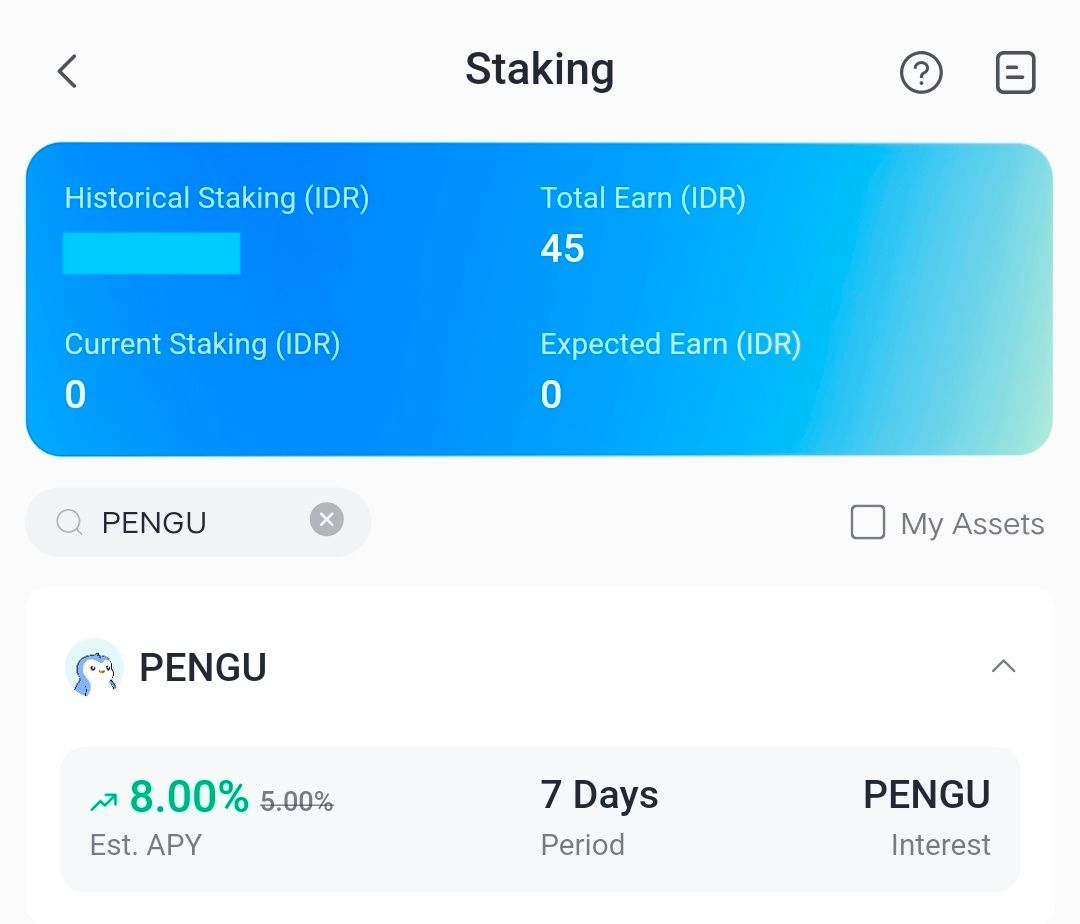
Task: Select the Staking header title
Action: coord(539,71)
